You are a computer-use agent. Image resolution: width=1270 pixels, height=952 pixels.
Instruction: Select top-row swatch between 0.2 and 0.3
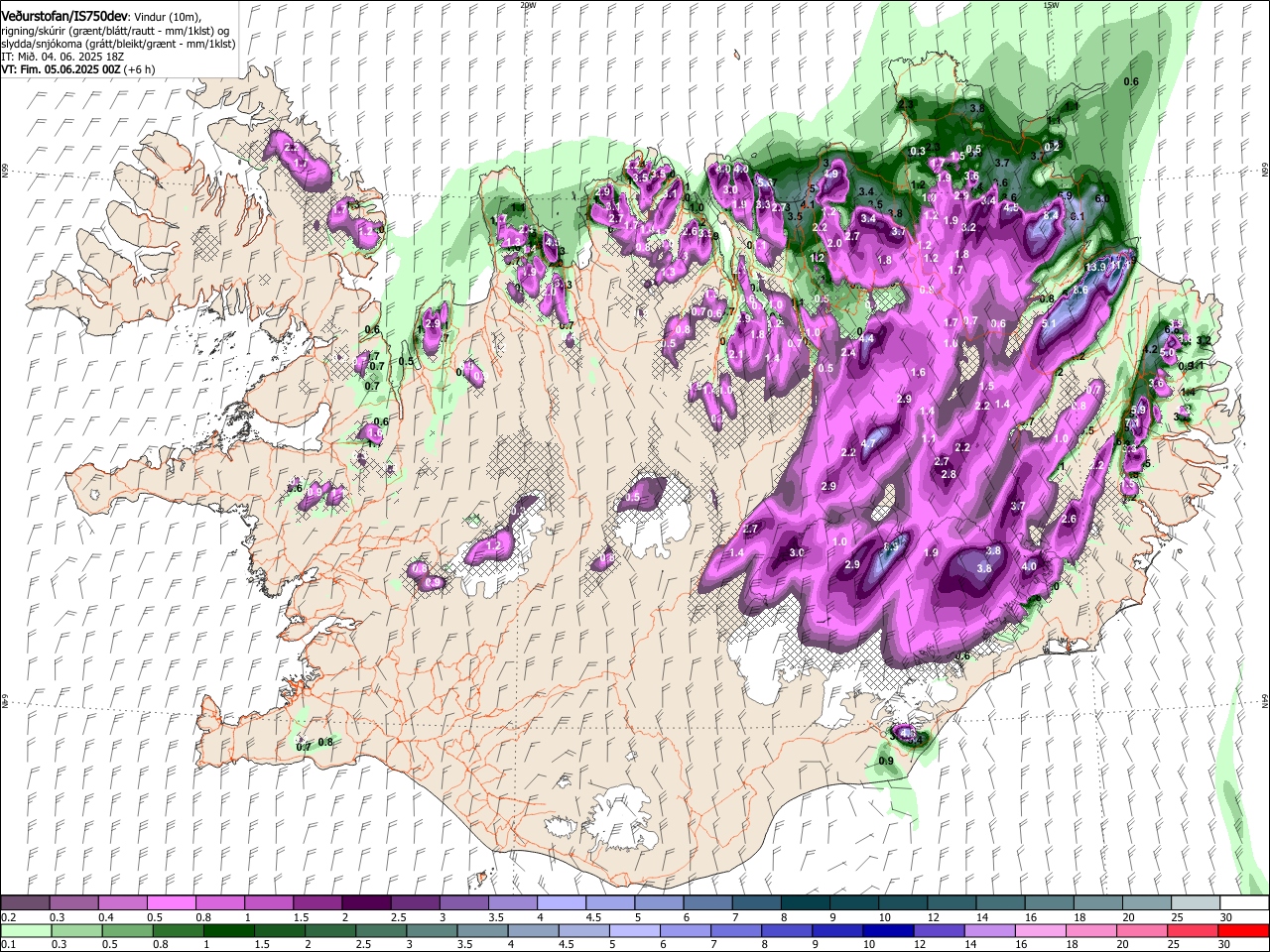25,902
